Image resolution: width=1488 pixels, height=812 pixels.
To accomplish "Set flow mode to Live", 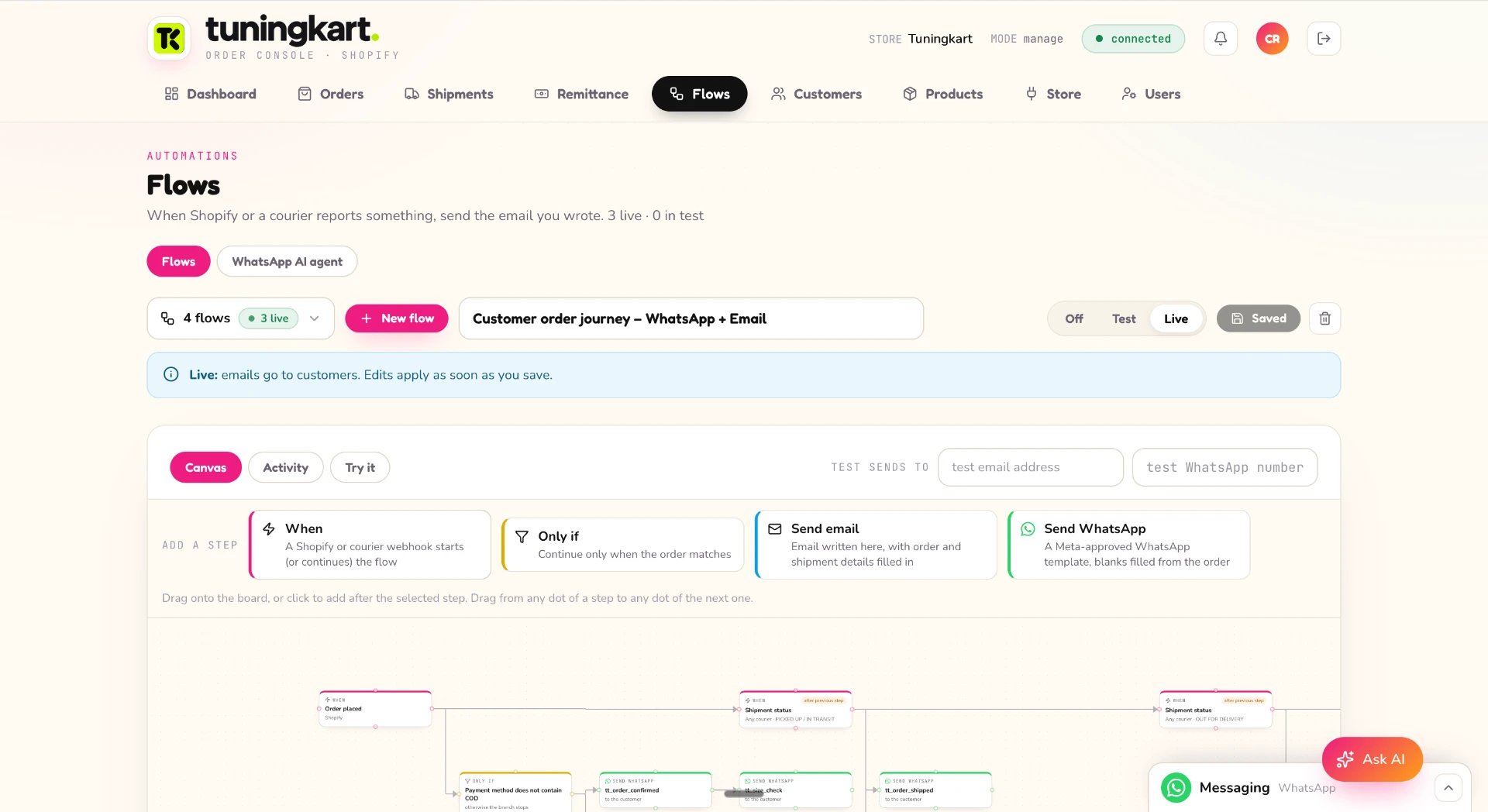I will pos(1176,318).
